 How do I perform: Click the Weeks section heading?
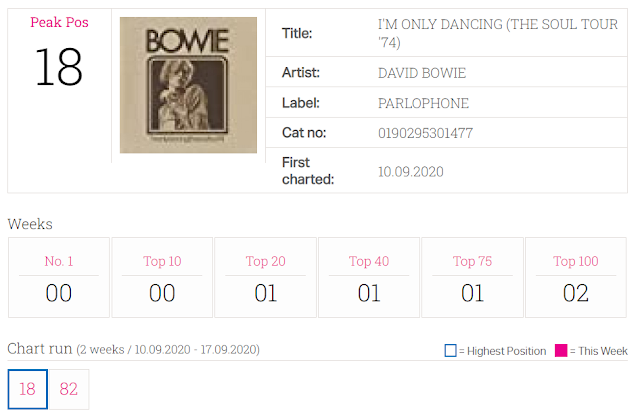30,224
